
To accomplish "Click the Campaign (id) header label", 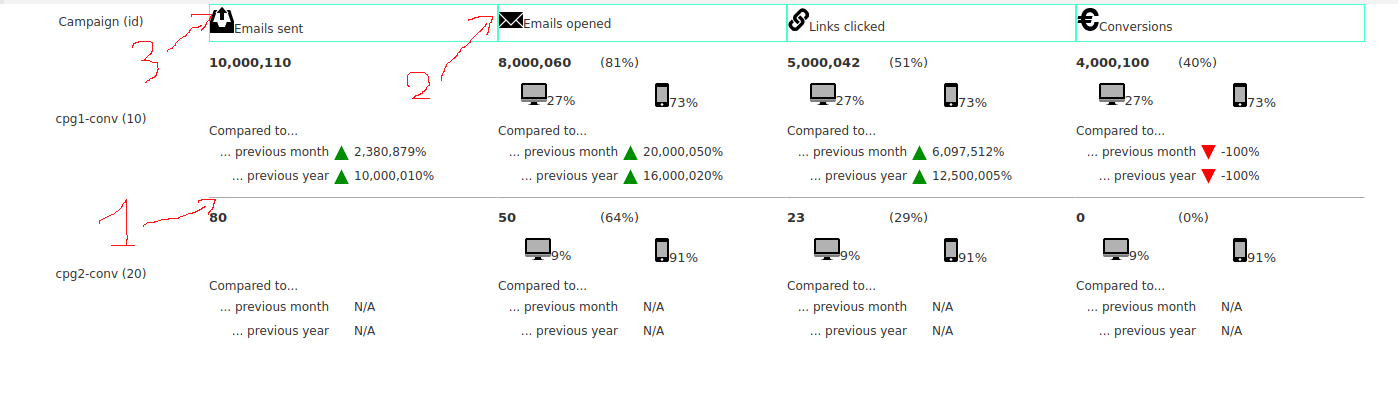I will point(101,22).
